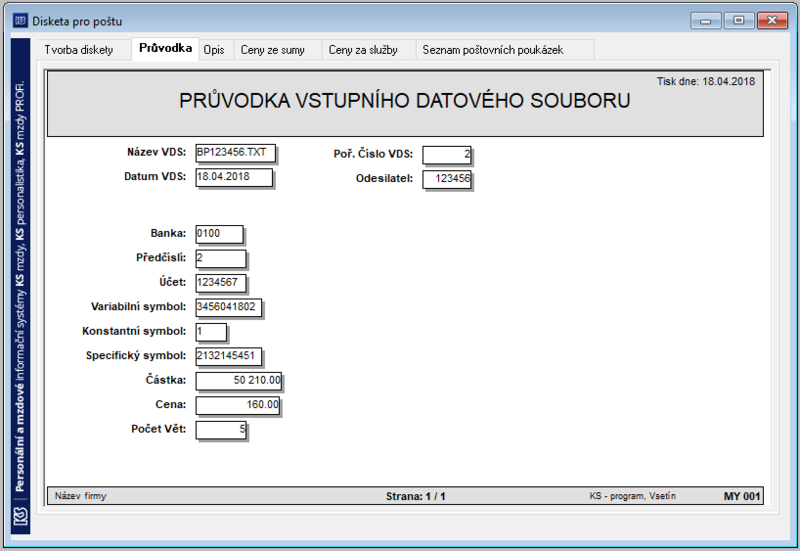The image size is (800, 551).
Task: Select the Cena field 160.00
Action: pyautogui.click(x=238, y=406)
